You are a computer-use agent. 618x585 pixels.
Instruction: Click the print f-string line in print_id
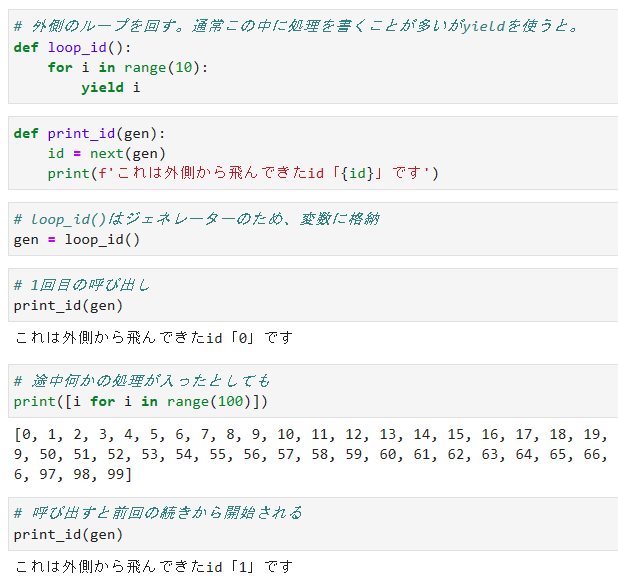click(x=243, y=173)
